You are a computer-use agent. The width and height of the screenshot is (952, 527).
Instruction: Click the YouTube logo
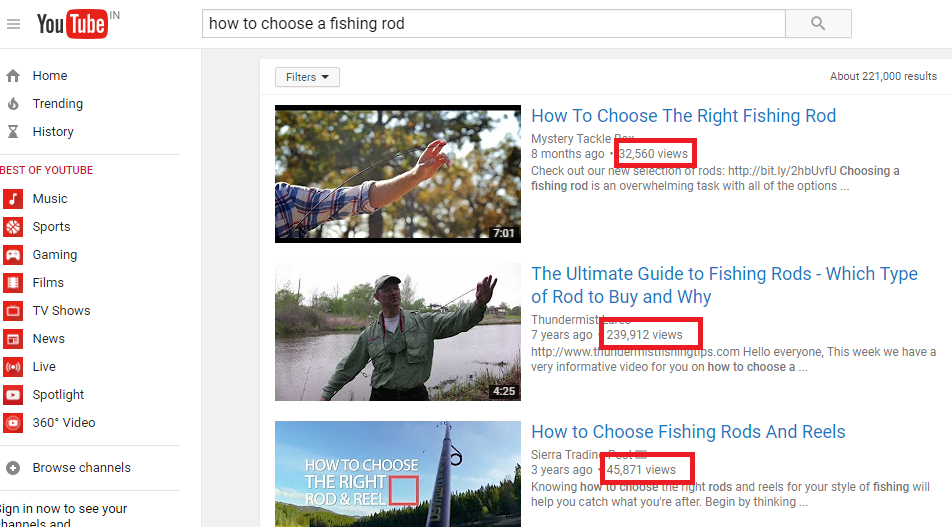72,24
